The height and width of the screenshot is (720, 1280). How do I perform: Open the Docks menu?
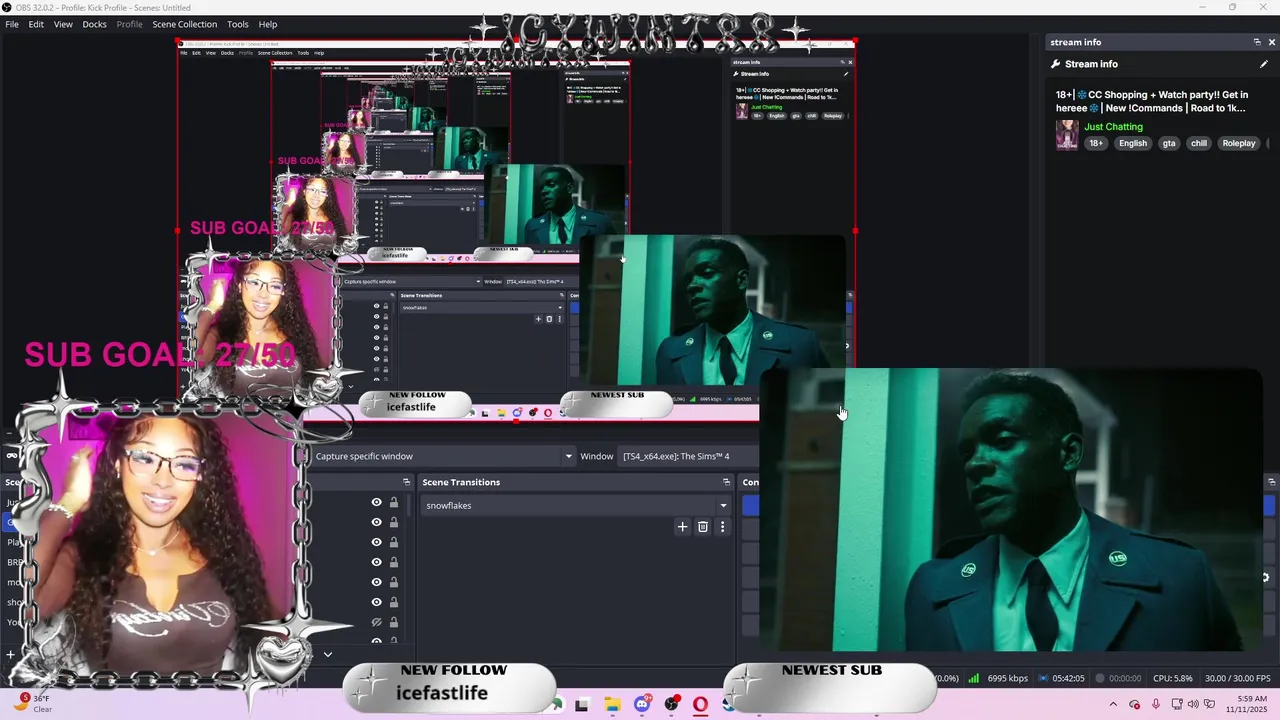[x=94, y=24]
